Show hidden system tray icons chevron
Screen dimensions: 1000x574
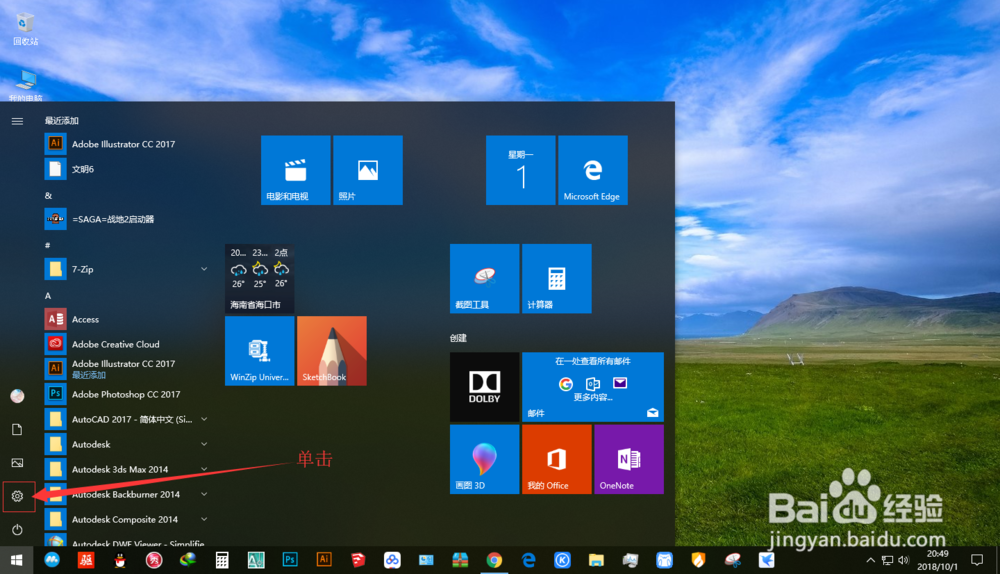(870, 560)
